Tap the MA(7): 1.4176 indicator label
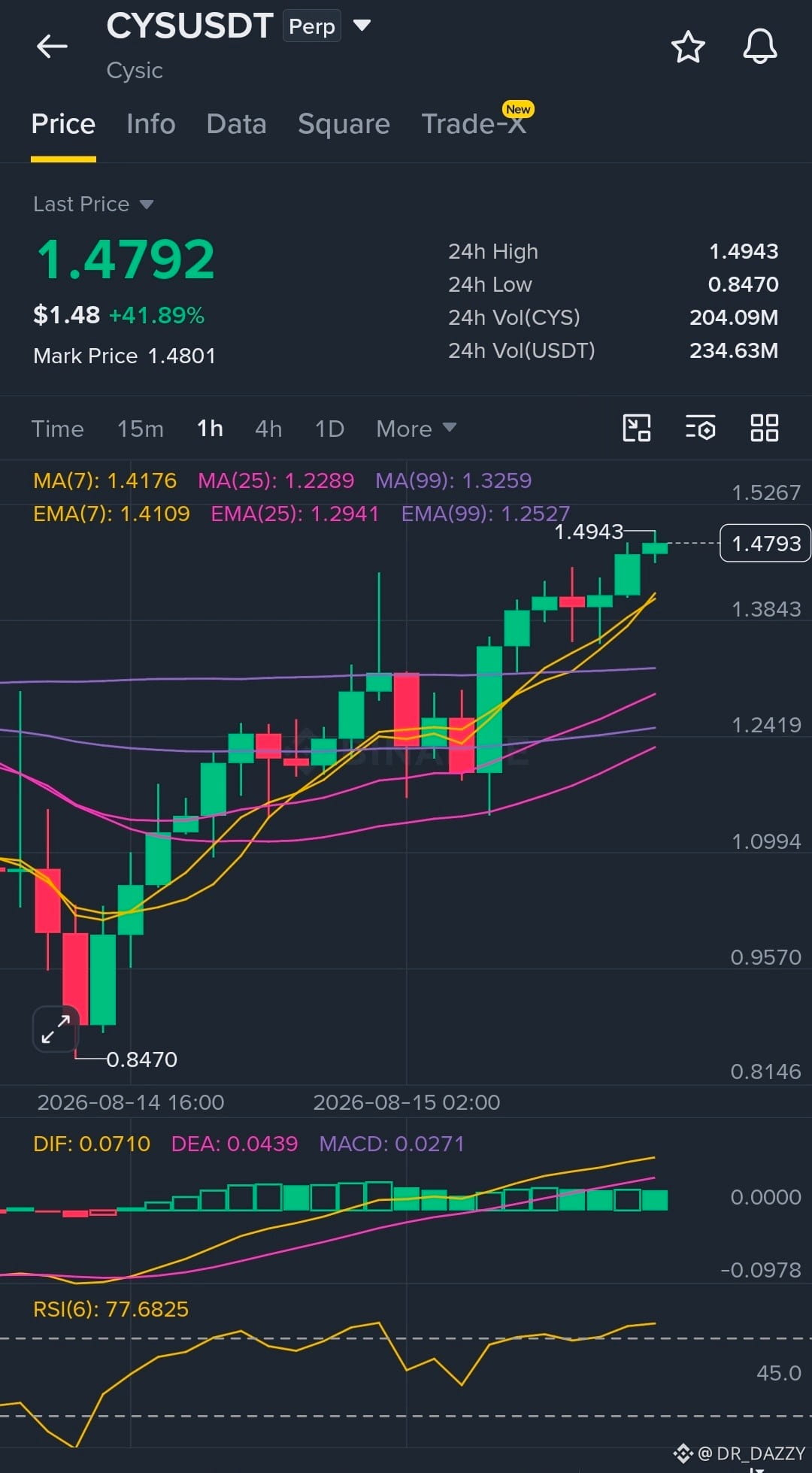 [x=105, y=480]
